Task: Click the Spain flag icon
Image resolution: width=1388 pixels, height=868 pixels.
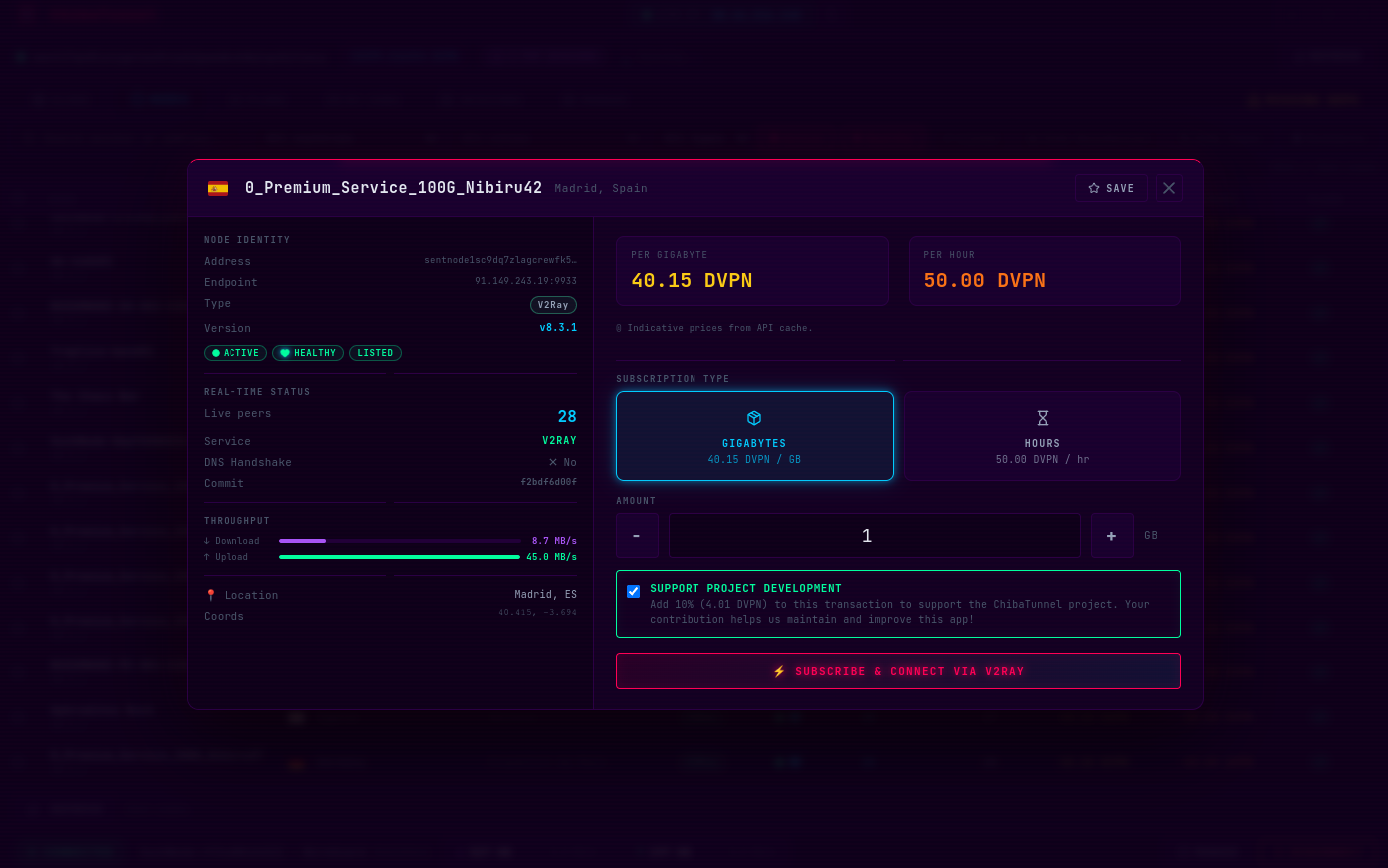Action: (x=218, y=188)
